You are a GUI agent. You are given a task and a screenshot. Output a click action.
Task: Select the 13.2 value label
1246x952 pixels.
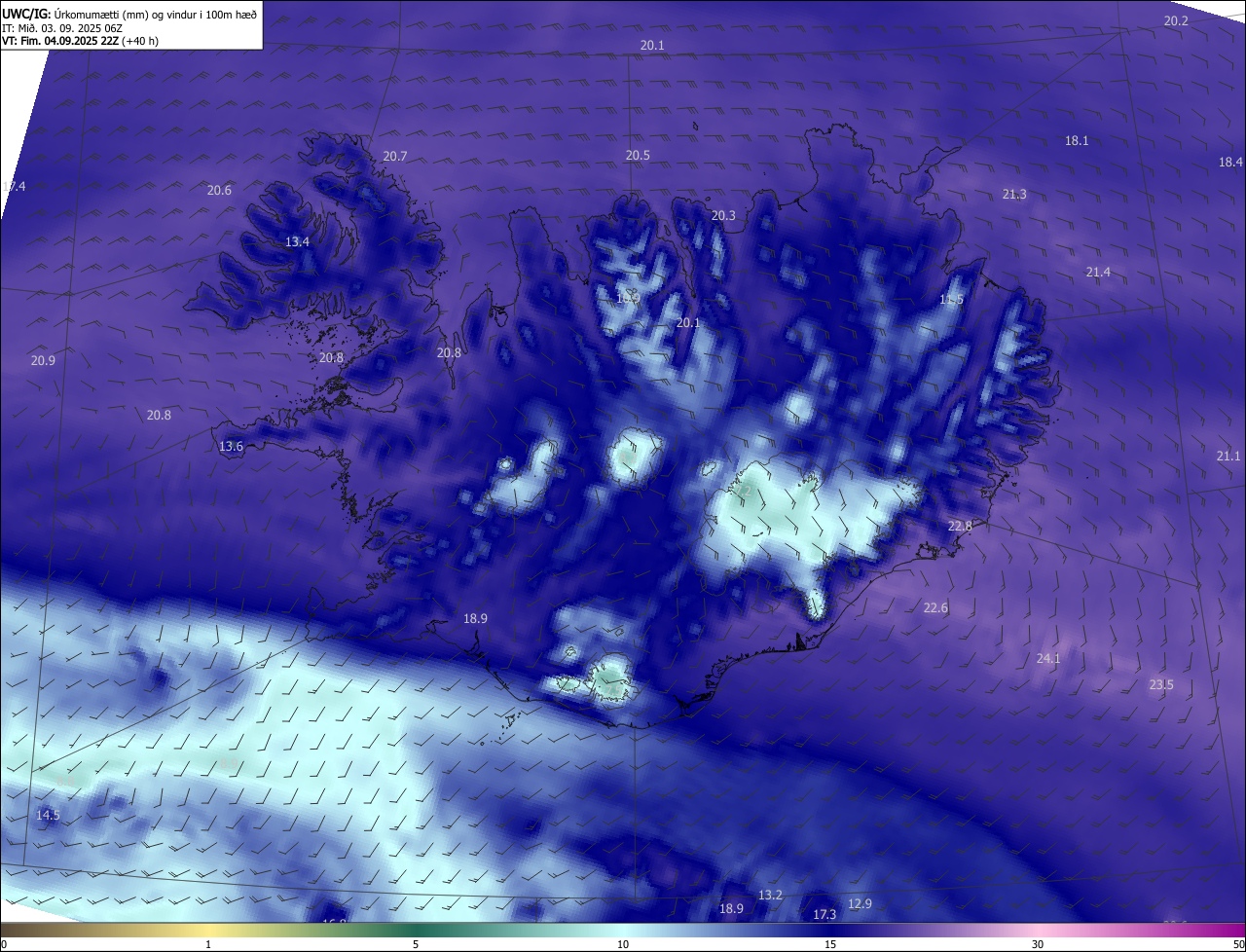pos(770,895)
